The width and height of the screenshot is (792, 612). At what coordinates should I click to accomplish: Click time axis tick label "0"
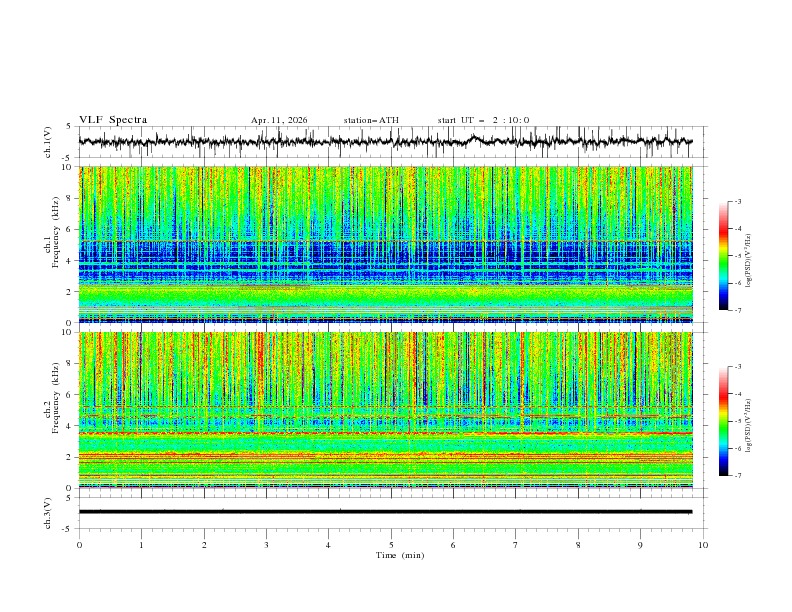pos(79,545)
